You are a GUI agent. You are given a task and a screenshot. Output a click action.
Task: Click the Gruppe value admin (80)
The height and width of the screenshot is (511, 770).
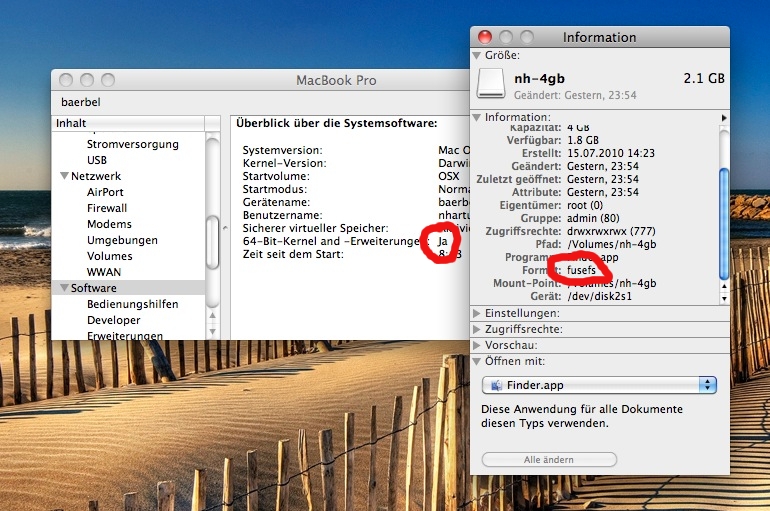593,218
